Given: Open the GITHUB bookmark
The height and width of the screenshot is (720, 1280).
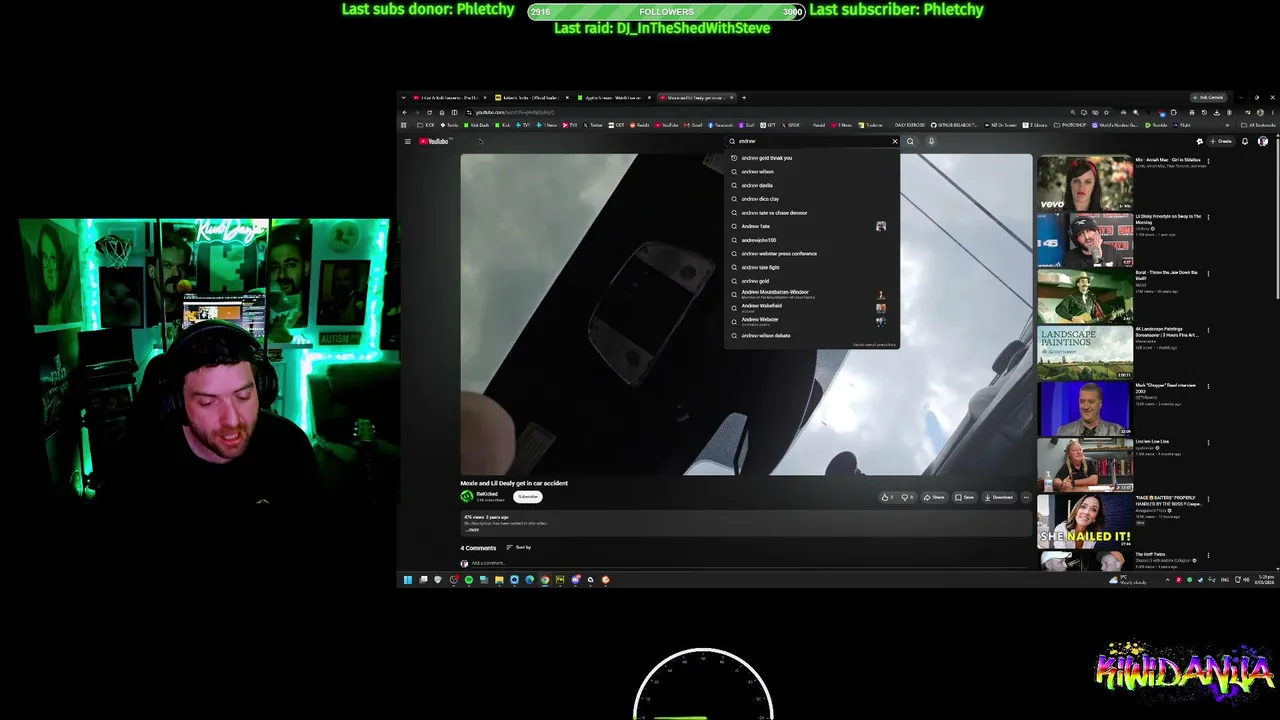Looking at the screenshot, I should click(x=953, y=125).
